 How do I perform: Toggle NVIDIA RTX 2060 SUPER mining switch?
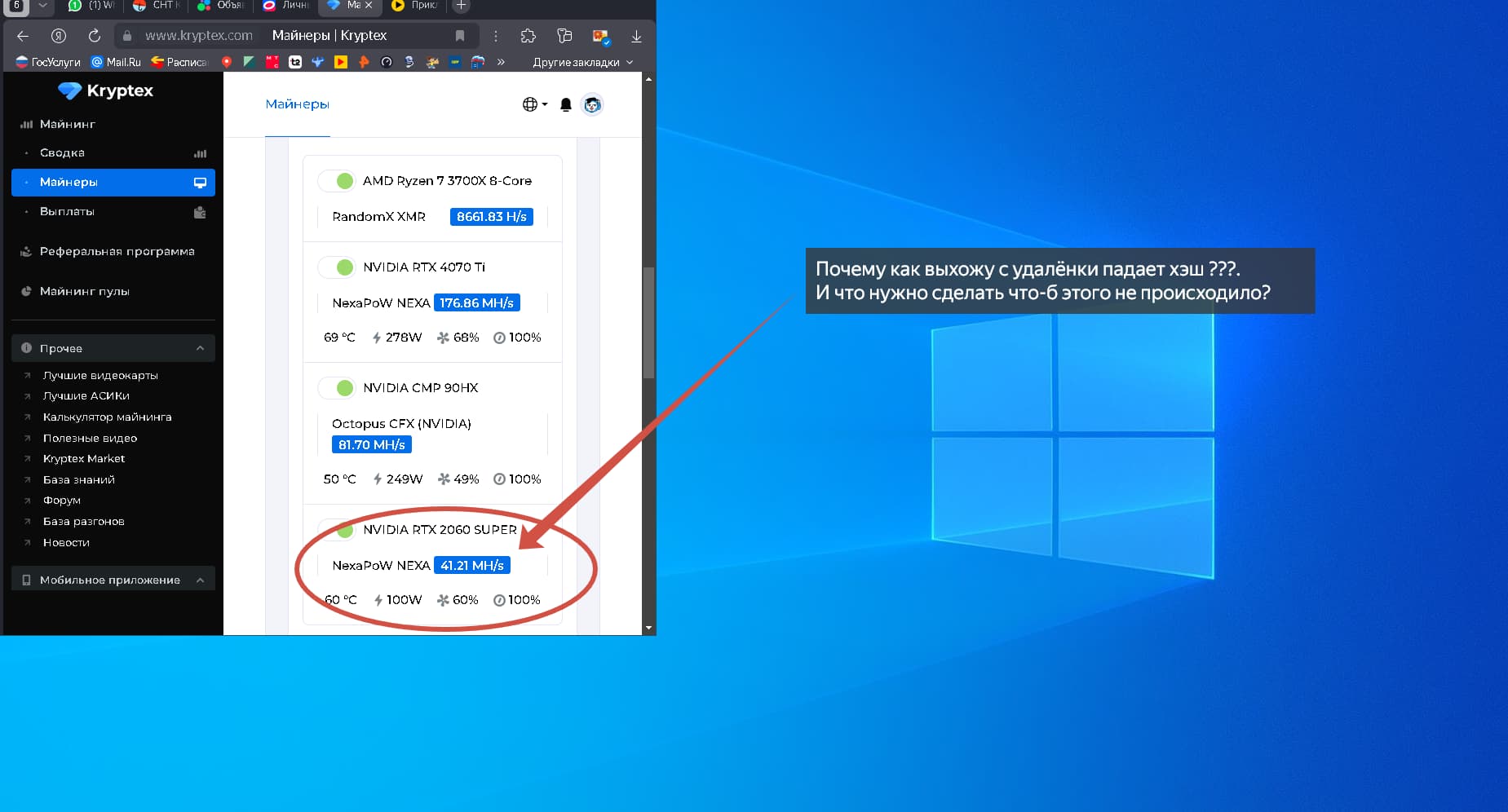[336, 530]
